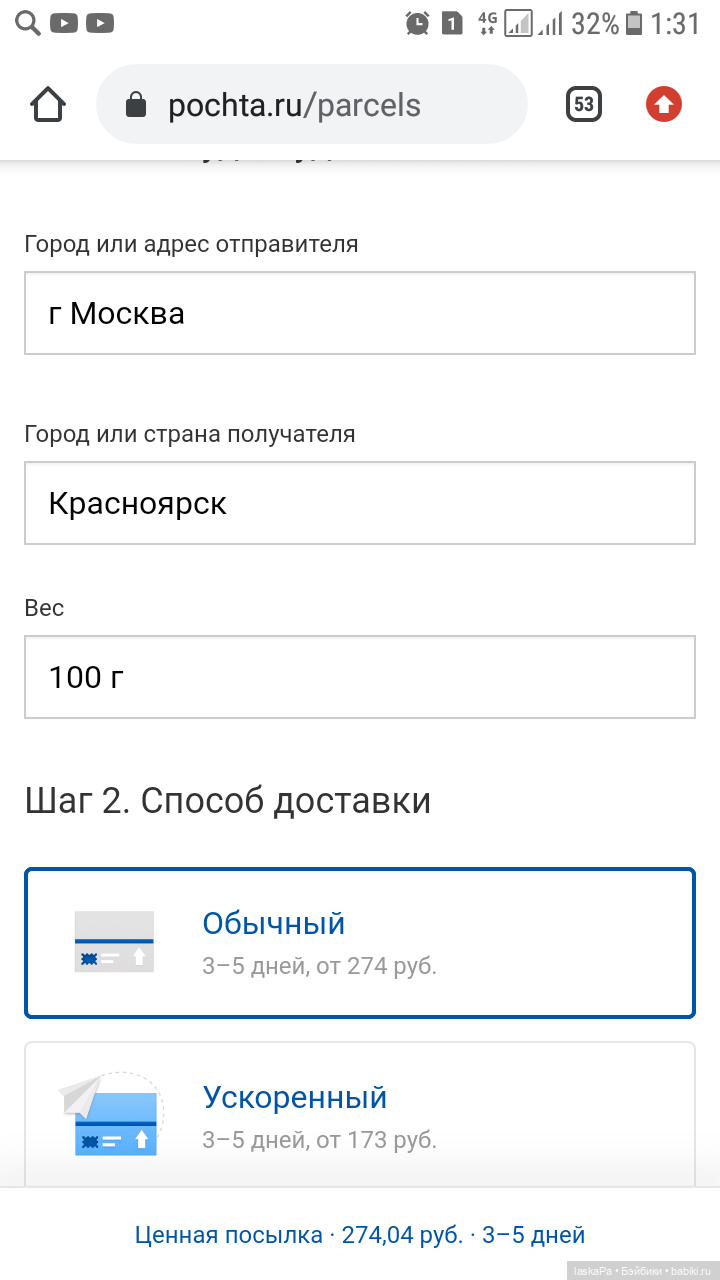Open the Ценная посылка 274,04 руб. summary

(x=360, y=1235)
